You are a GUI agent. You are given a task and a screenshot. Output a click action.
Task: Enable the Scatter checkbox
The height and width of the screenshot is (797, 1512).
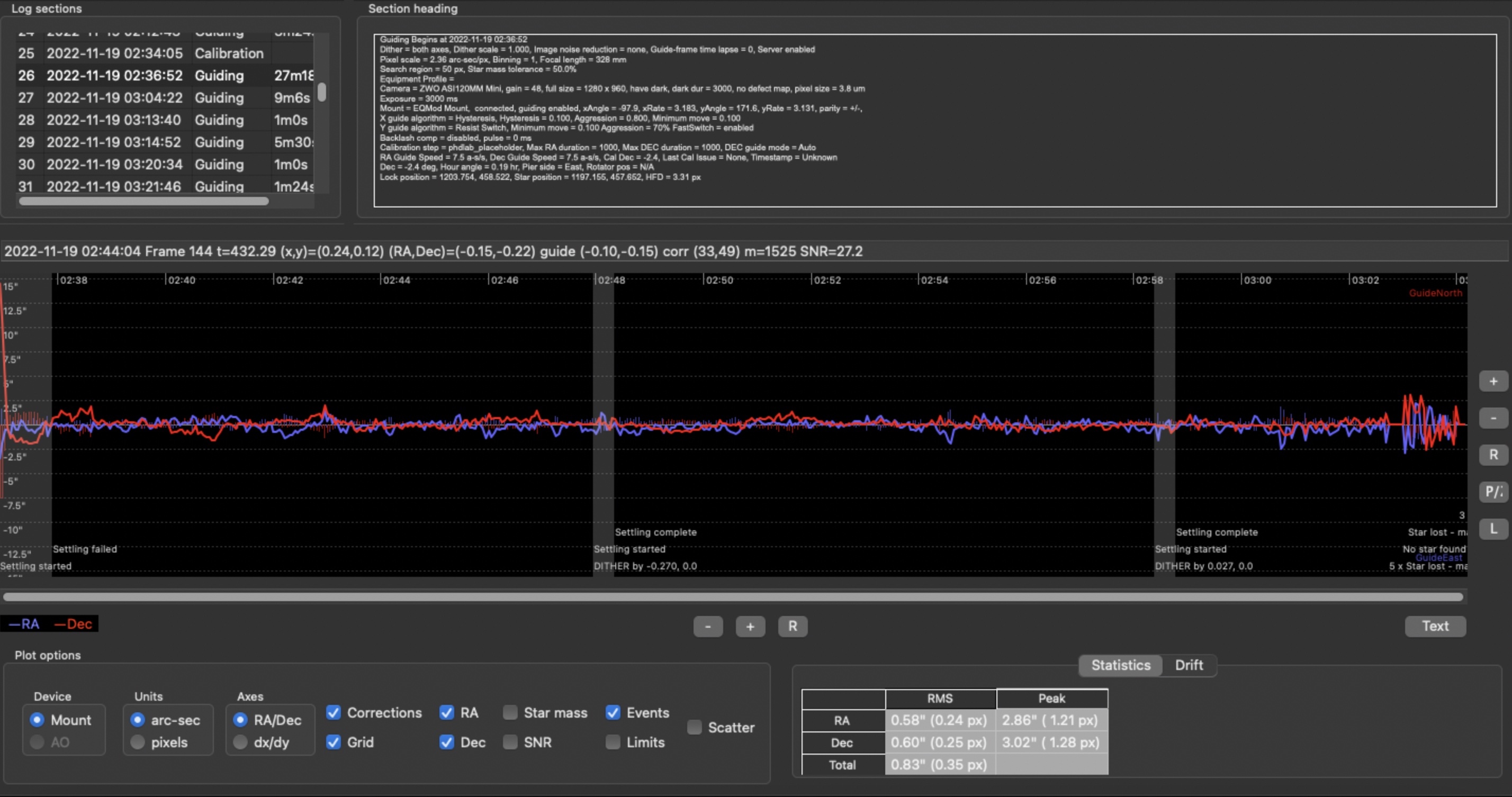tap(695, 727)
